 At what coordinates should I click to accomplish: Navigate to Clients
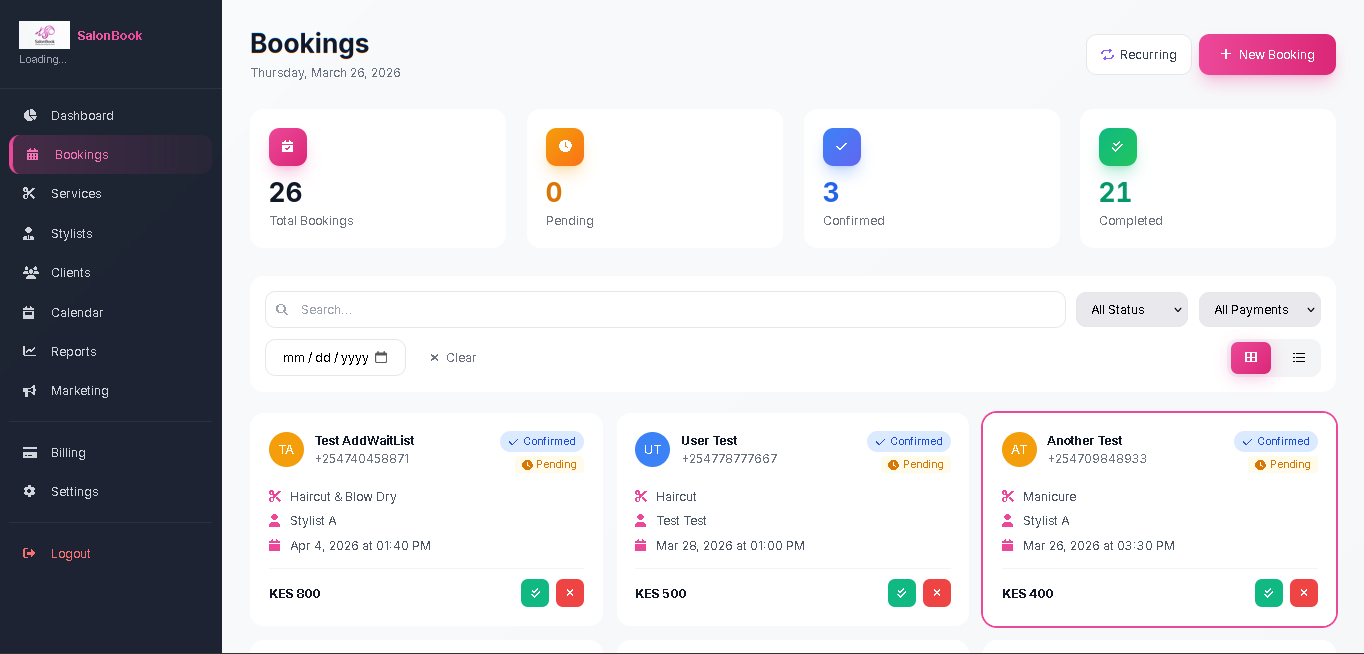pos(110,272)
